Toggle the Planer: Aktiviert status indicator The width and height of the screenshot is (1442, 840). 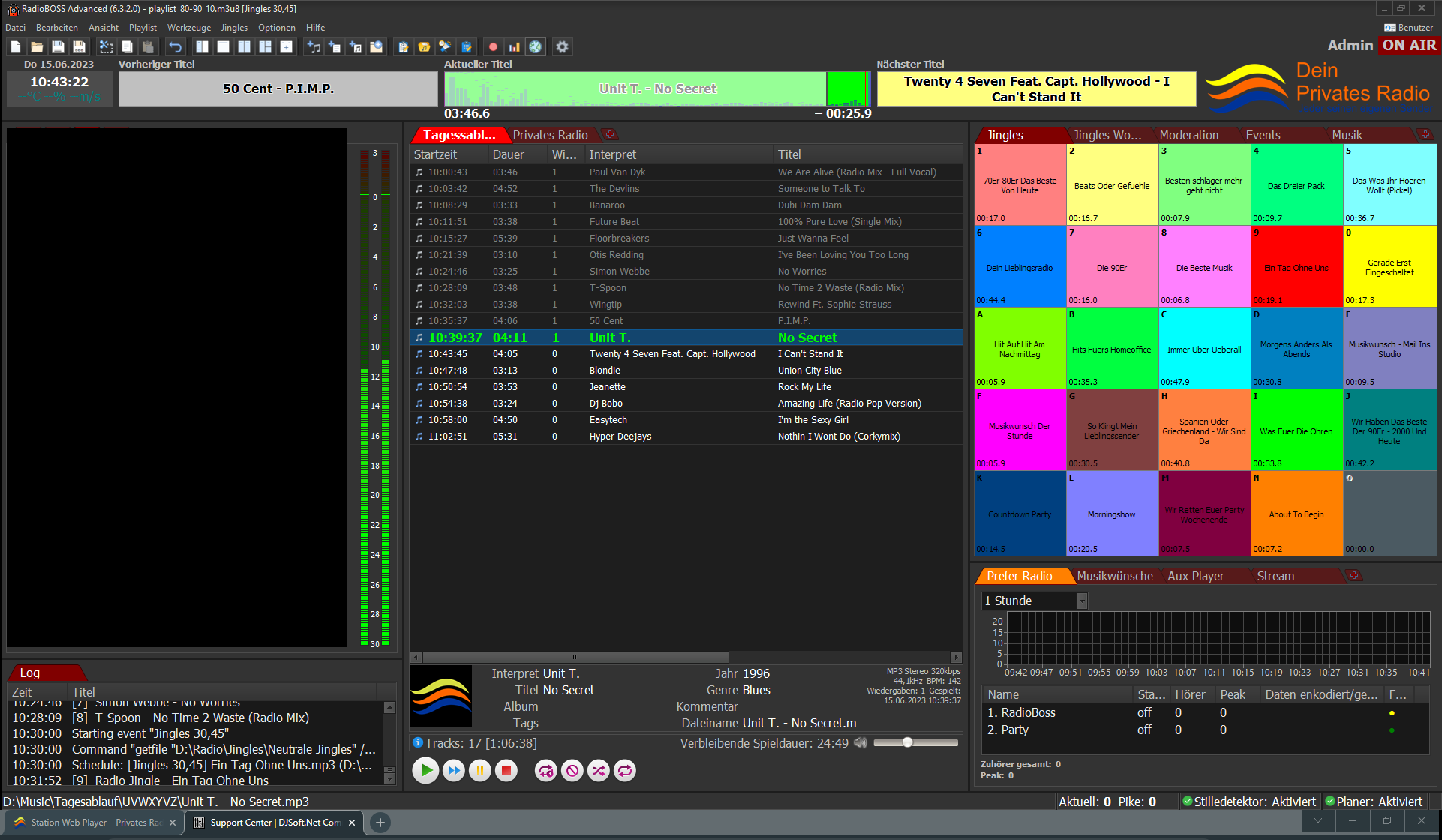pyautogui.click(x=1373, y=802)
